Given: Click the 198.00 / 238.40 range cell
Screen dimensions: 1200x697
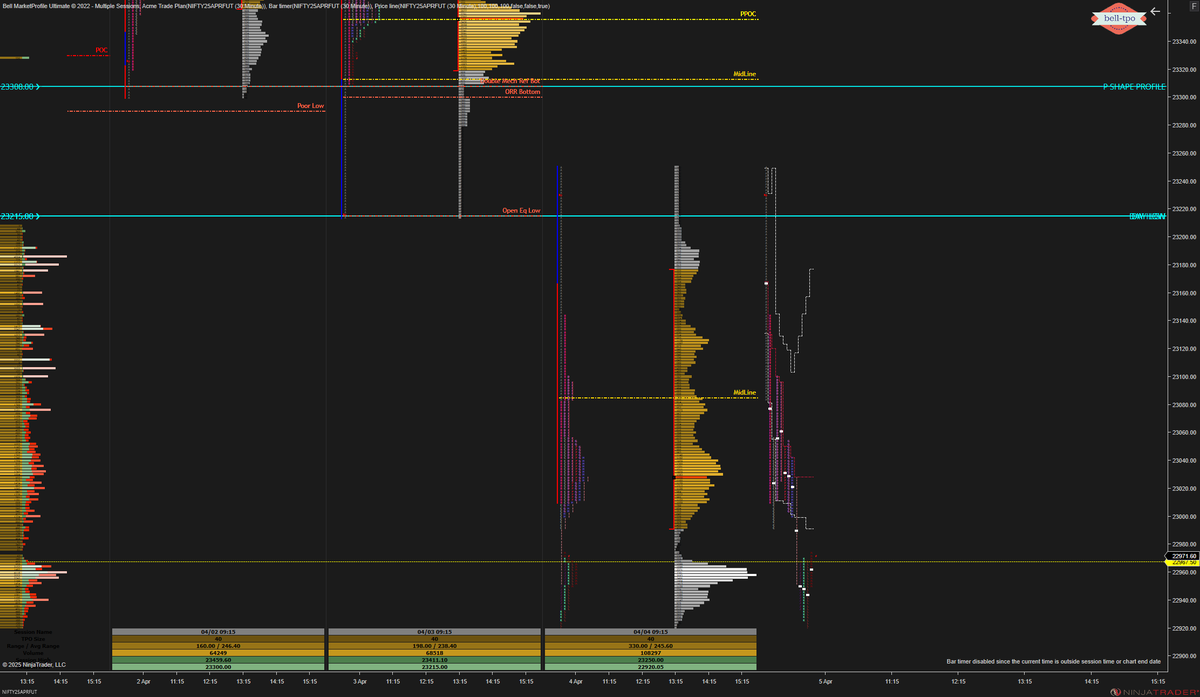Looking at the screenshot, I should click(x=434, y=646).
